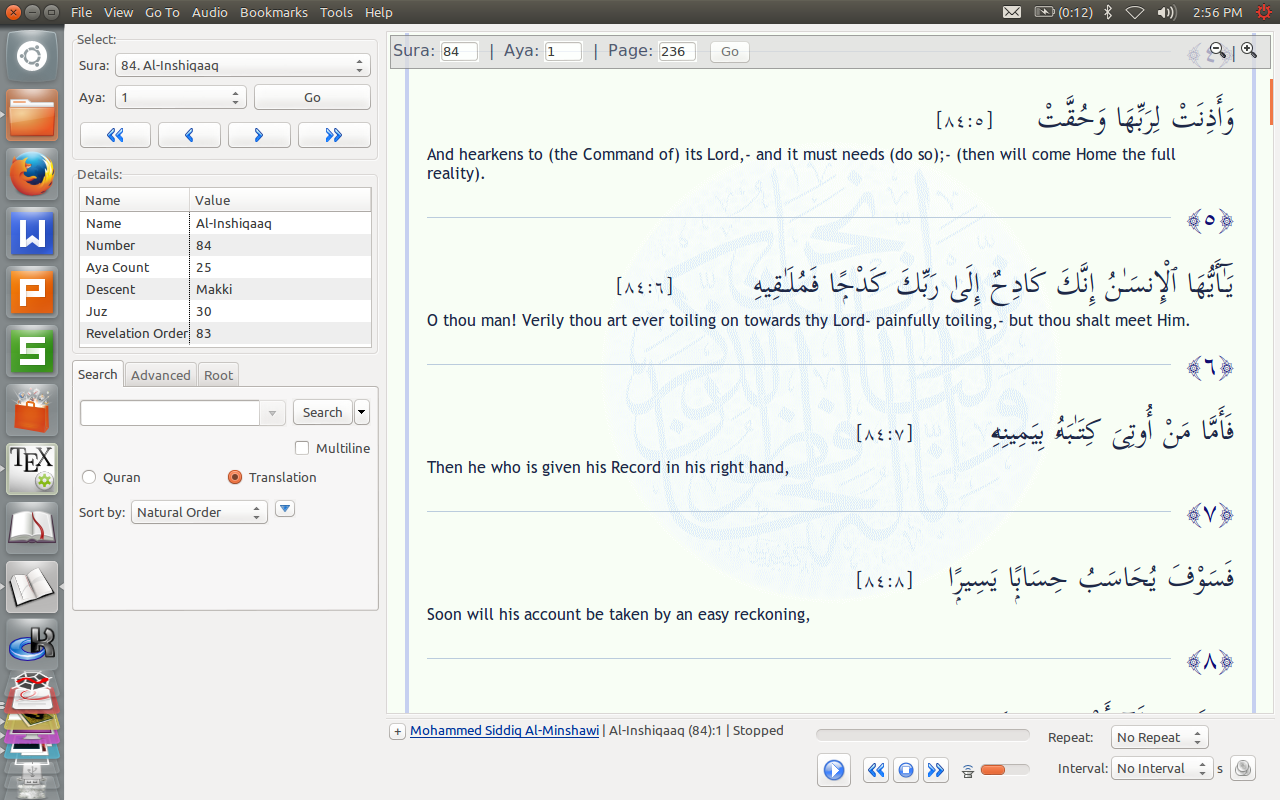The image size is (1280, 800).
Task: Click inside the Page number field
Action: coord(675,51)
